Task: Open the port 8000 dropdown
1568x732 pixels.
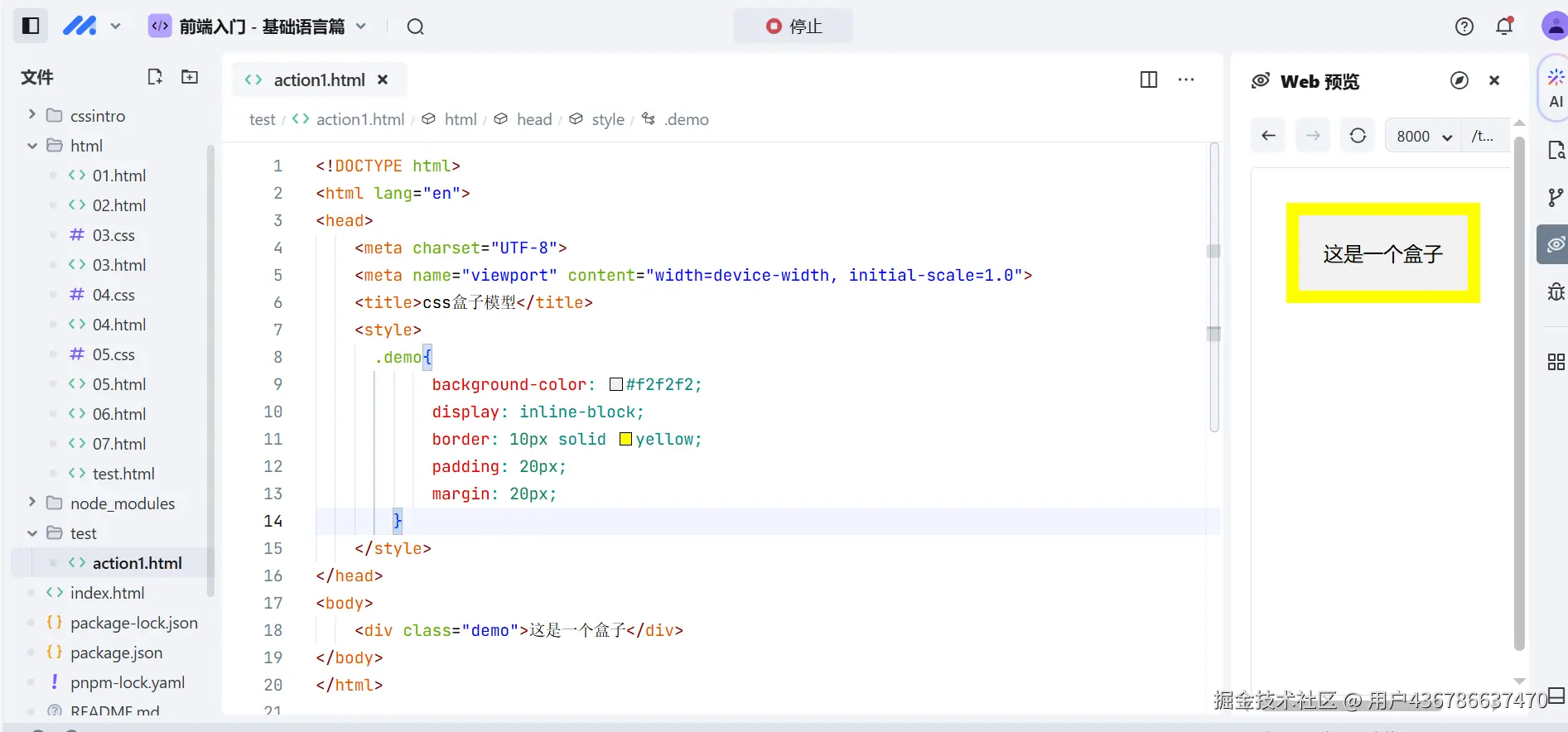Action: click(x=1424, y=136)
